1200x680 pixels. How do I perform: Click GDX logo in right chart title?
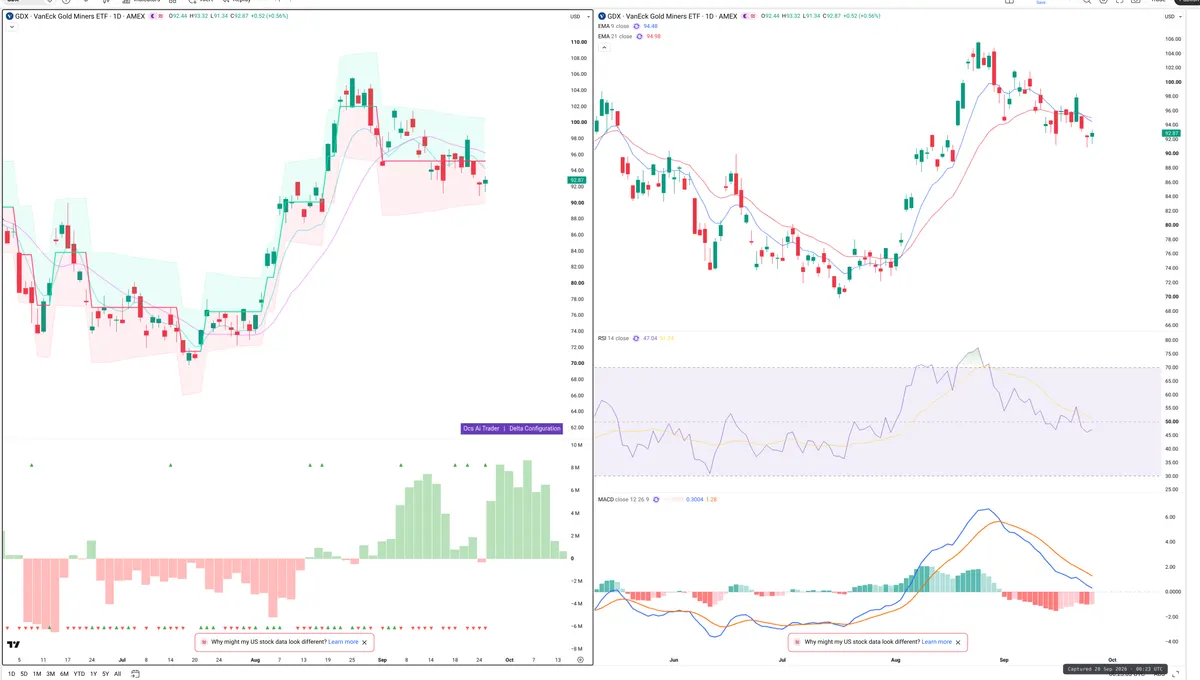[x=602, y=17]
